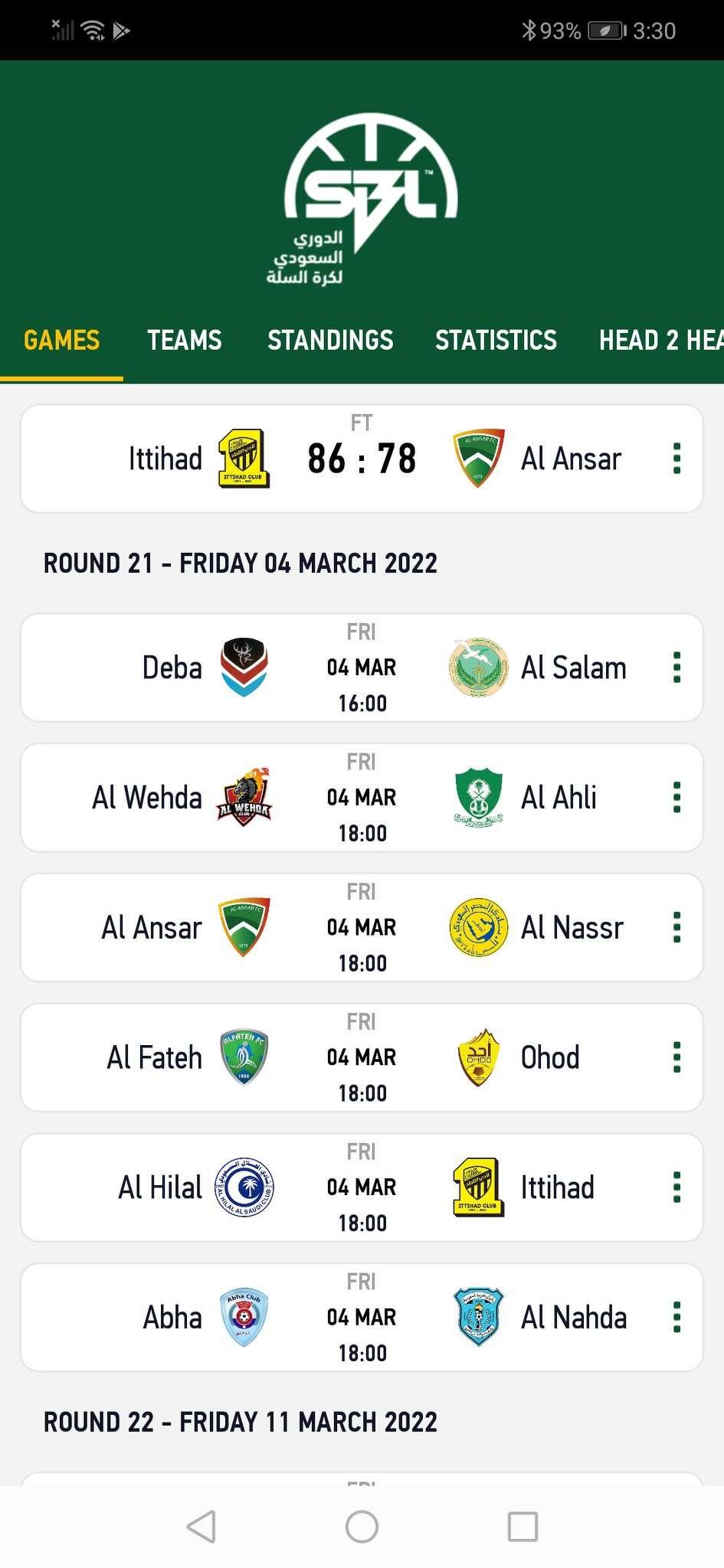724x1568 pixels.
Task: Open options menu for Deba vs Al Salam
Action: 676,668
